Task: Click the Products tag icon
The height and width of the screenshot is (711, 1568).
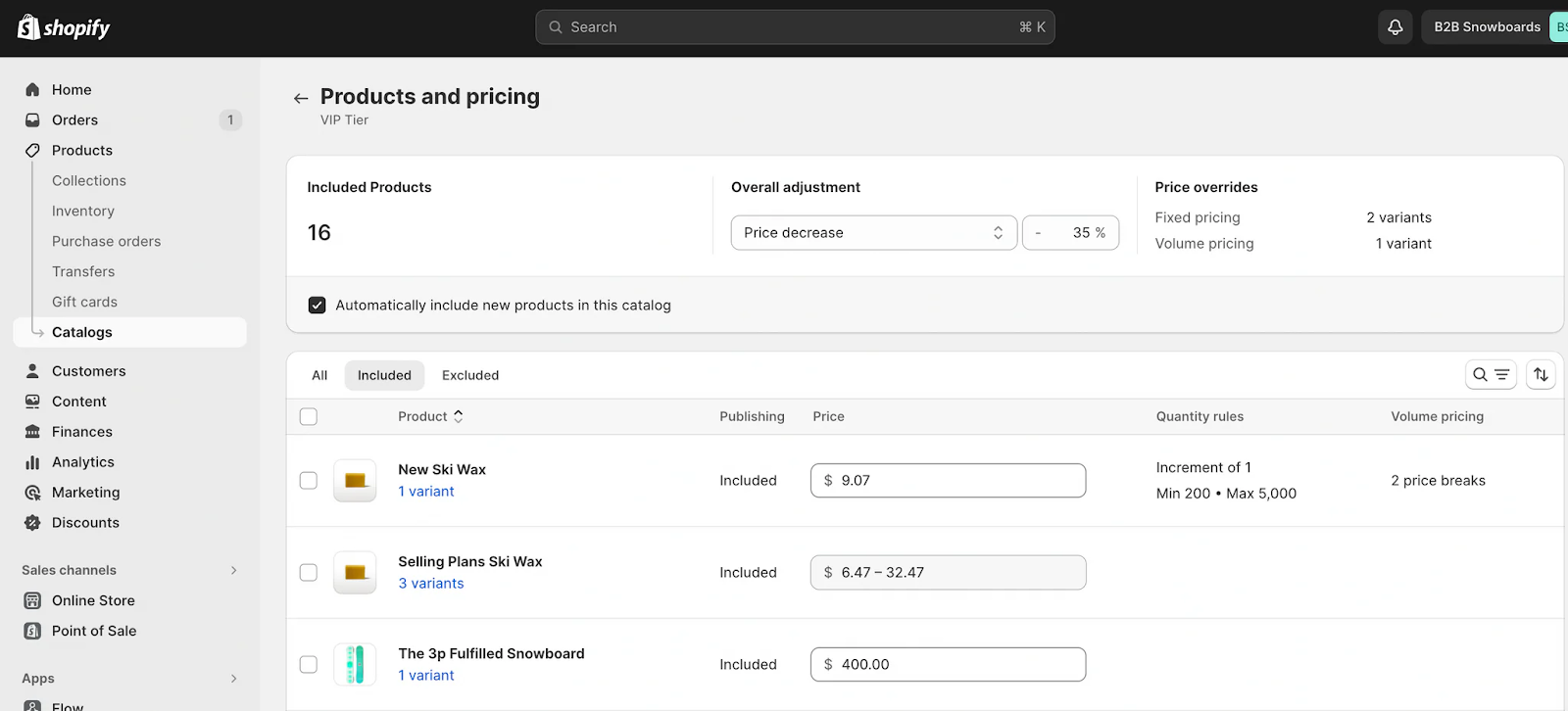Action: (32, 151)
